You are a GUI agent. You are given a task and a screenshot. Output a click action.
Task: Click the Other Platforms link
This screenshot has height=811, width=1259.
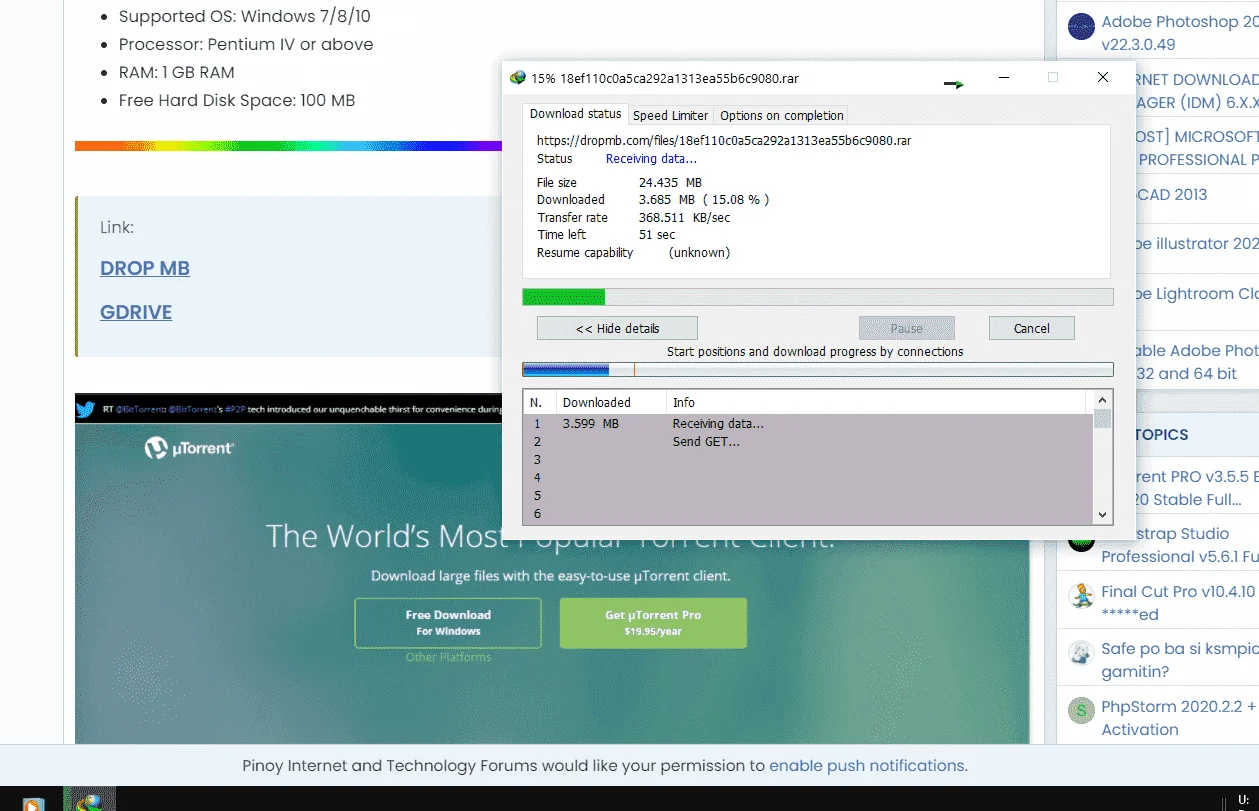[448, 657]
